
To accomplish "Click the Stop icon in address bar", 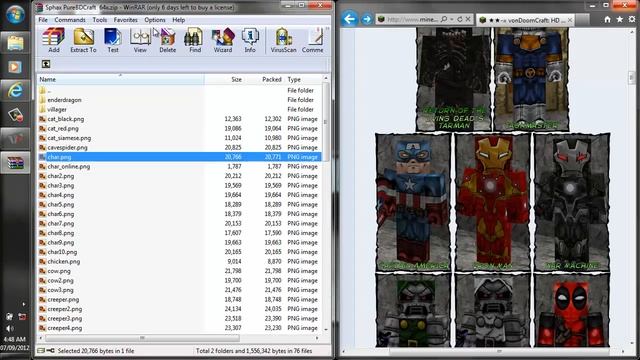I will [x=468, y=19].
